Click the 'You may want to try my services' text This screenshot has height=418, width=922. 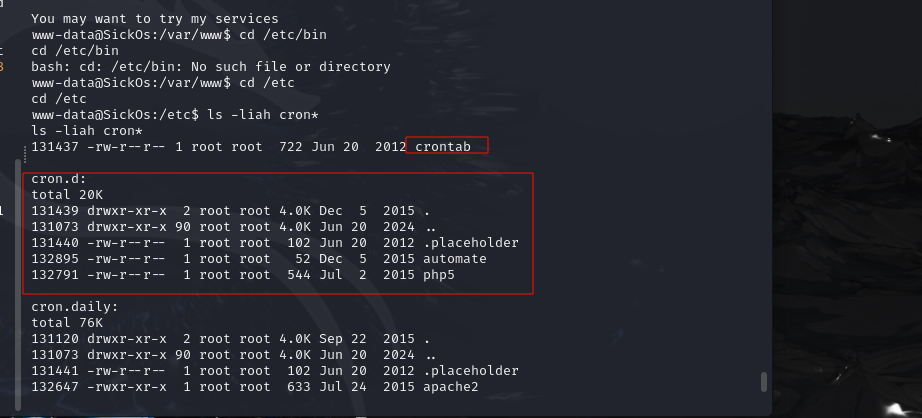pyautogui.click(x=155, y=19)
